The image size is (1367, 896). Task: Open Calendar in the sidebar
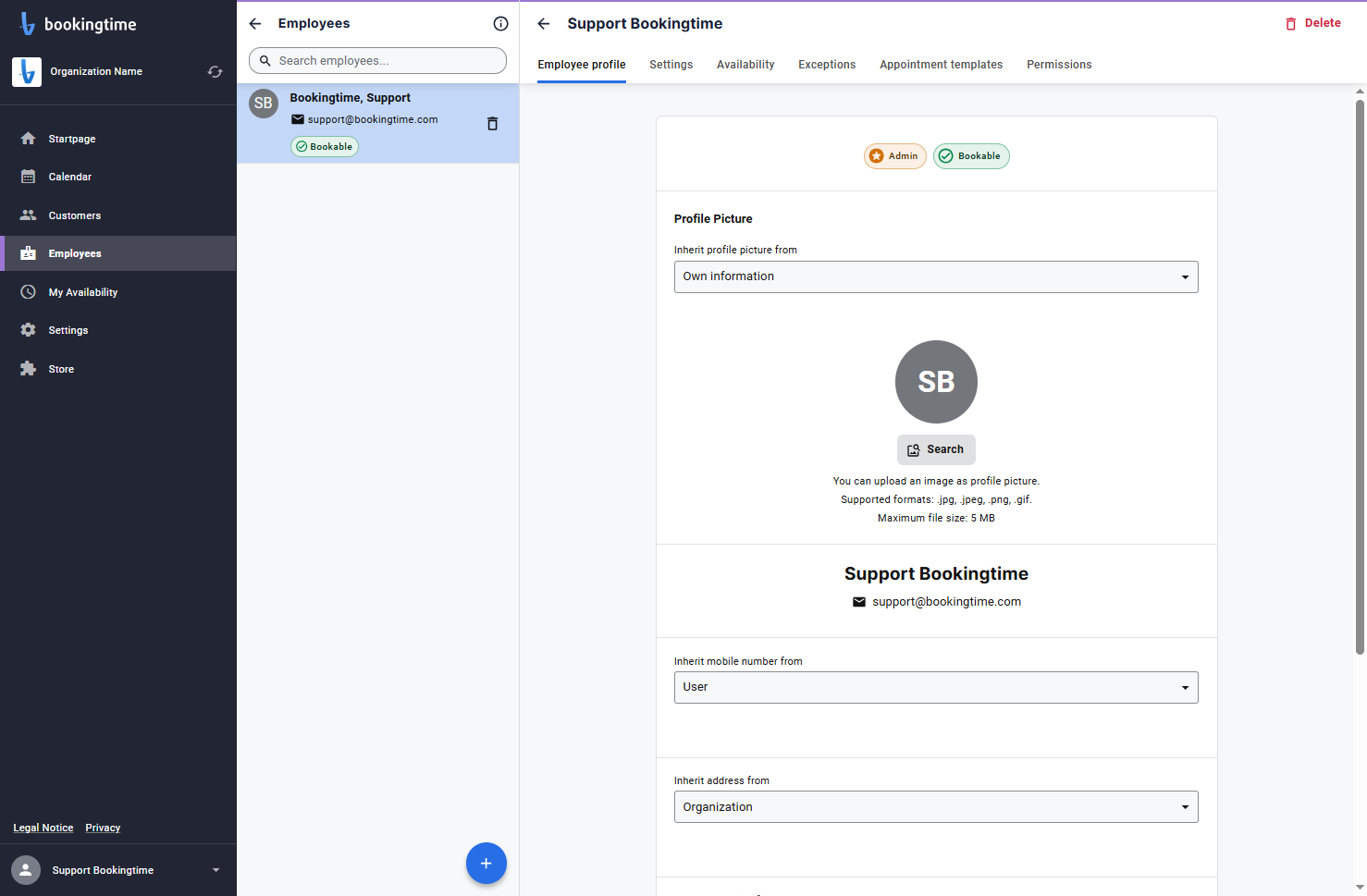tap(117, 177)
